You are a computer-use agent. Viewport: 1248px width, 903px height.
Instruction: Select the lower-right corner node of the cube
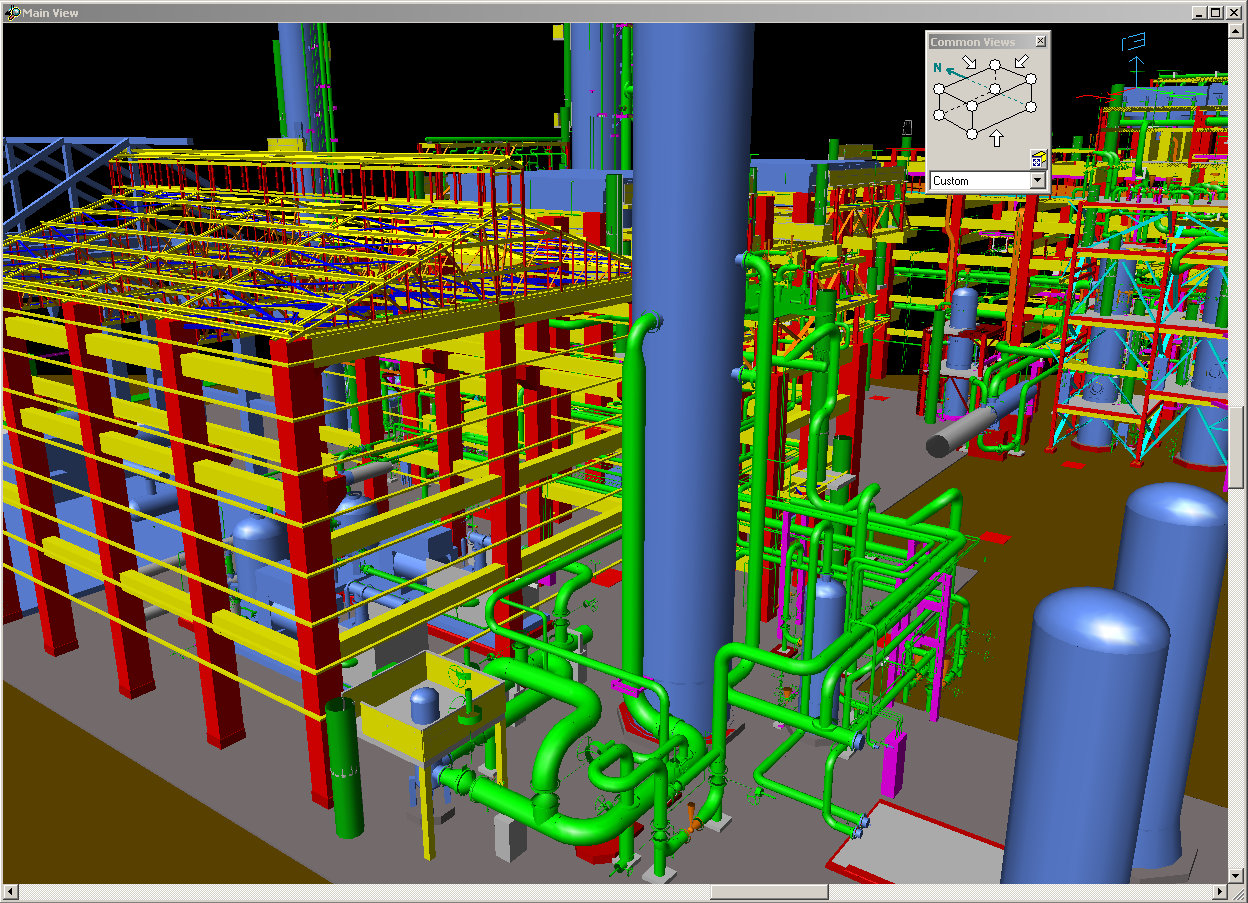point(1031,107)
